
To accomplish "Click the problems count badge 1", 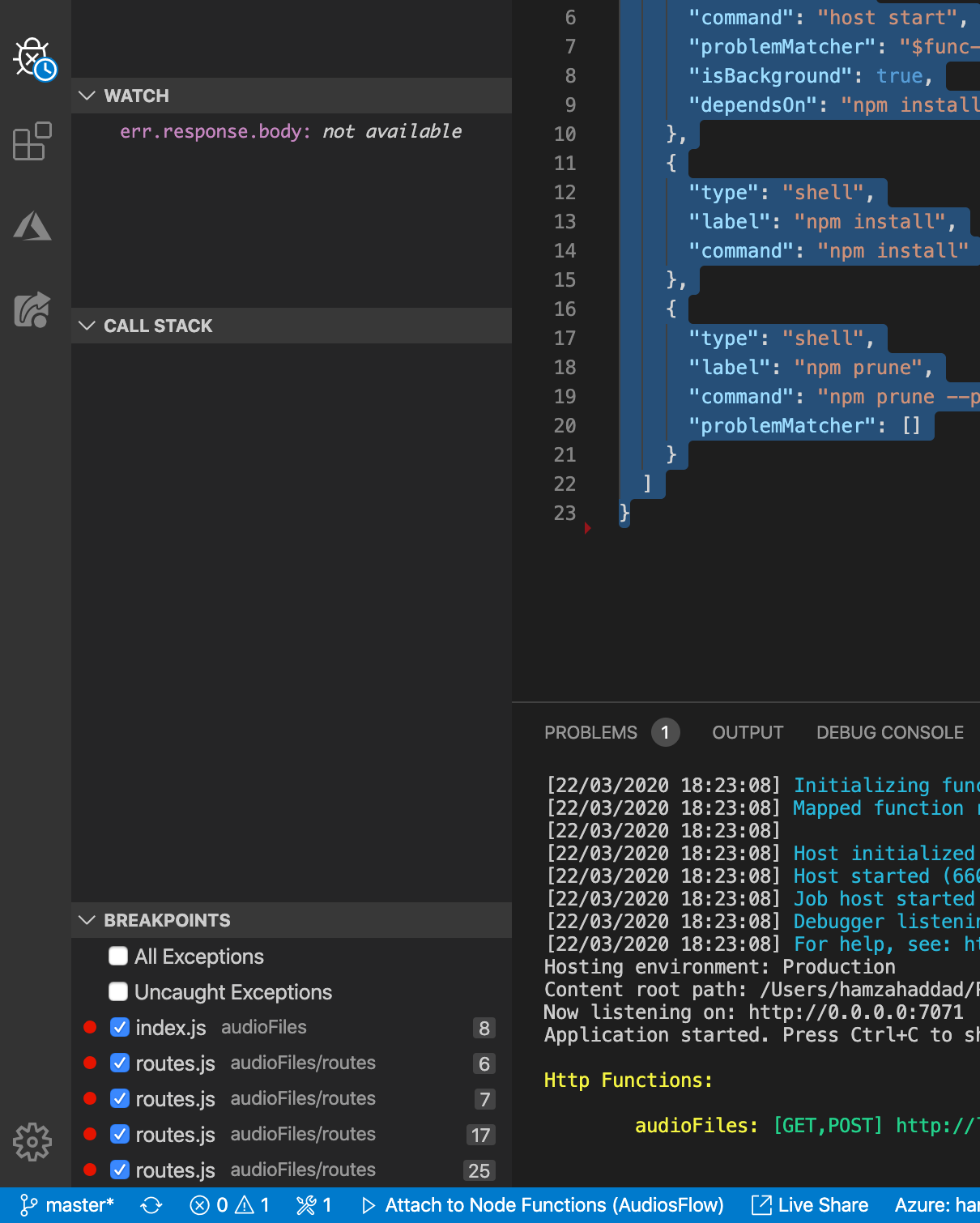I will click(x=665, y=733).
